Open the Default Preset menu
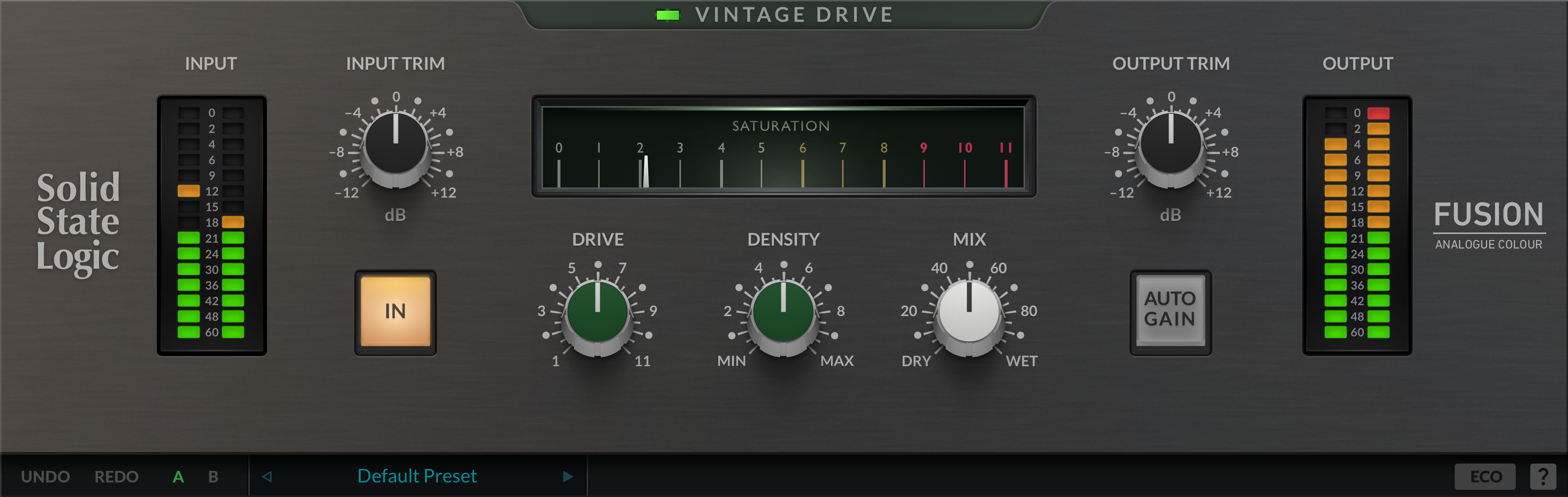The height and width of the screenshot is (497, 1568). 417,476
